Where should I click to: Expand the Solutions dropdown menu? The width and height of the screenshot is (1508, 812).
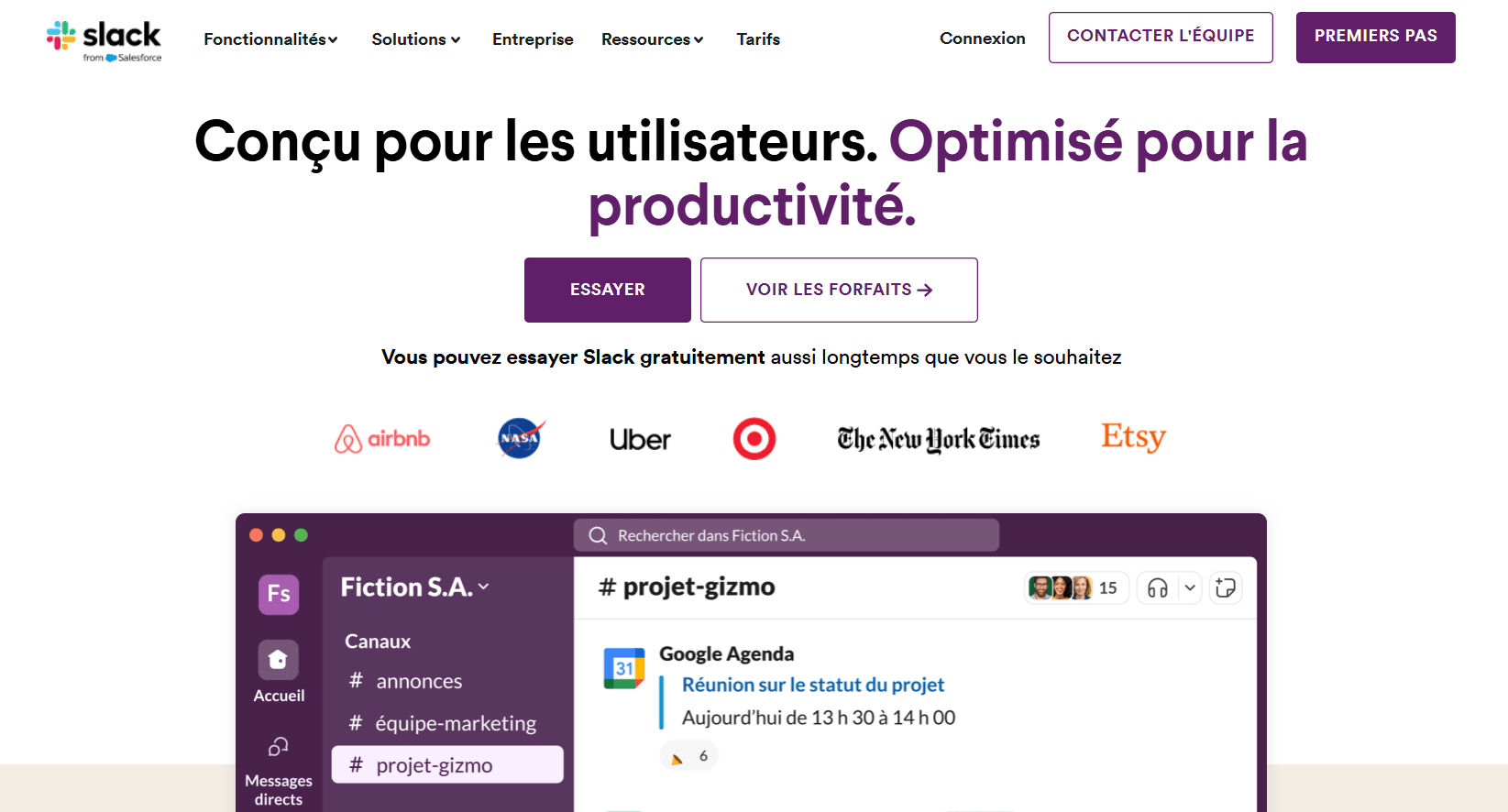click(416, 39)
